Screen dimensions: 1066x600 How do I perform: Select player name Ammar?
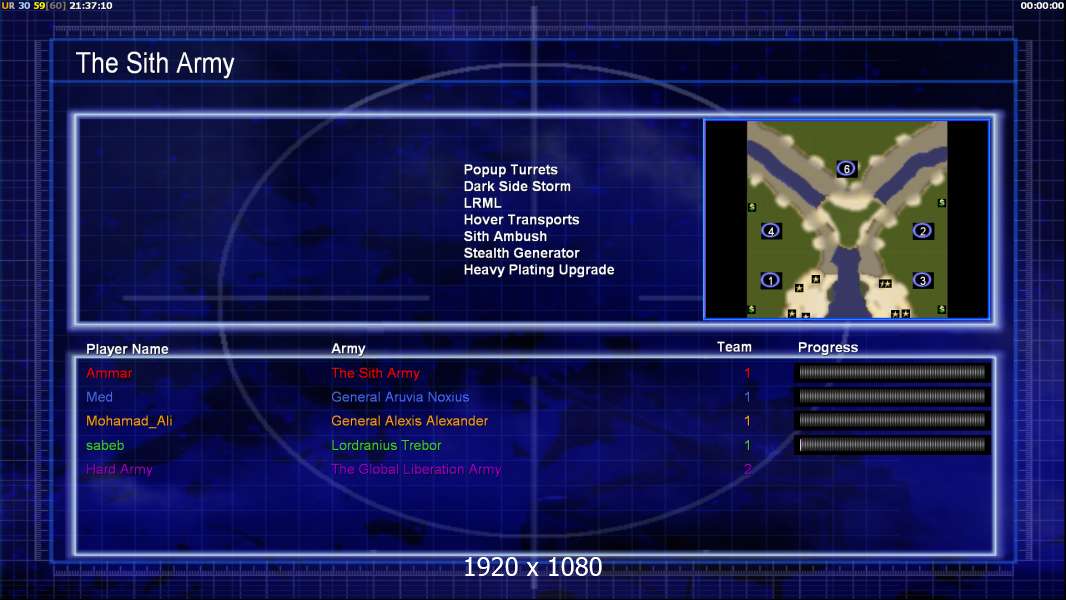click(x=109, y=373)
